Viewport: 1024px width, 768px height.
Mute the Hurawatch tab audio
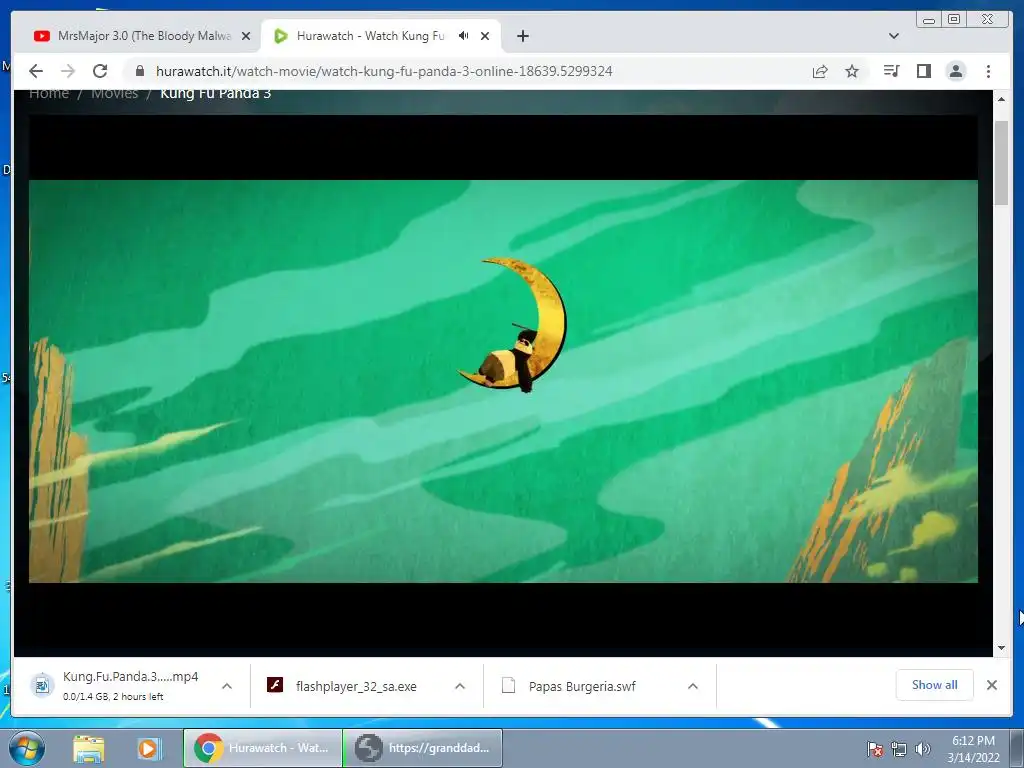coord(464,36)
